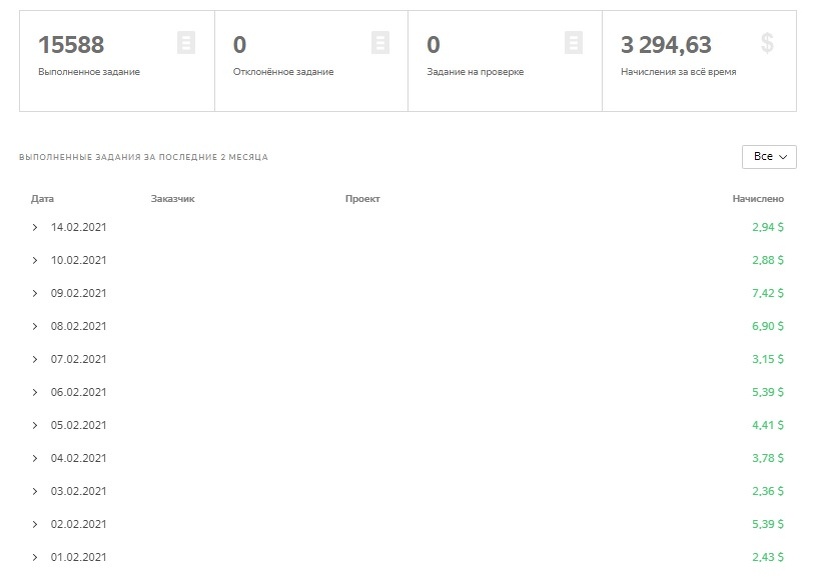Click the date 09.02.2021

coord(78,293)
